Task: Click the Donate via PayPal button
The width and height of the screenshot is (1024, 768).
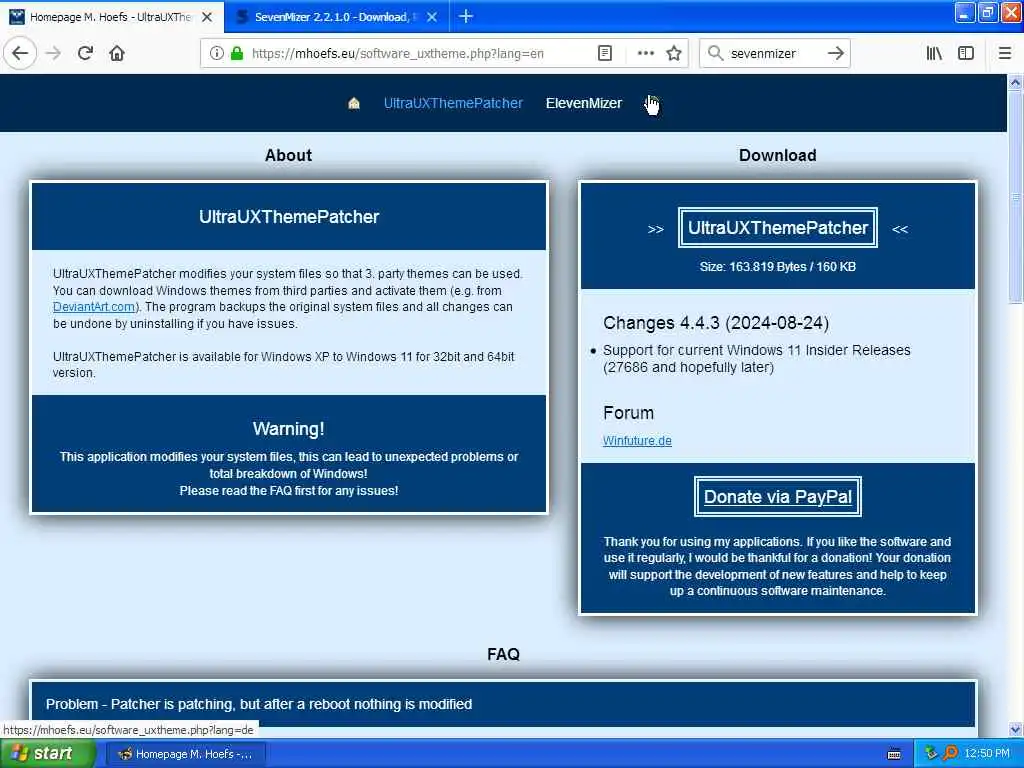Action: (x=778, y=497)
